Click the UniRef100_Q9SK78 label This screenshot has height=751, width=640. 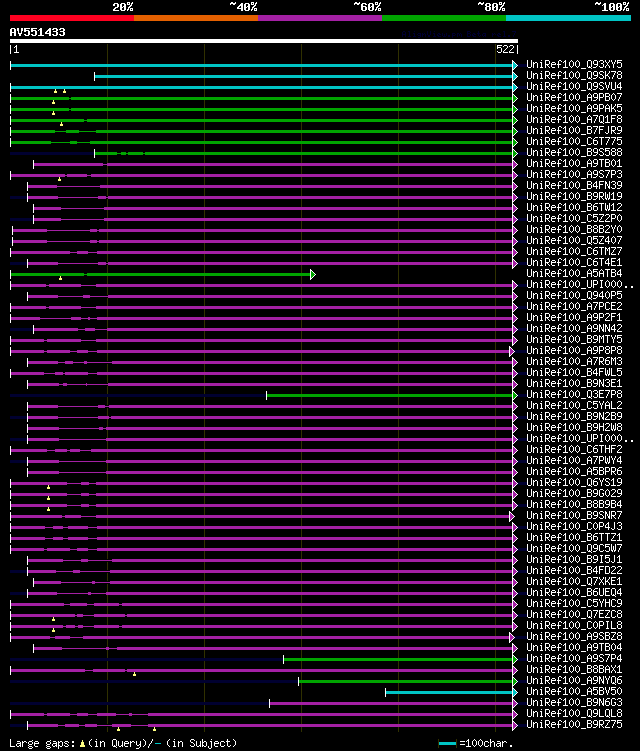click(x=574, y=75)
